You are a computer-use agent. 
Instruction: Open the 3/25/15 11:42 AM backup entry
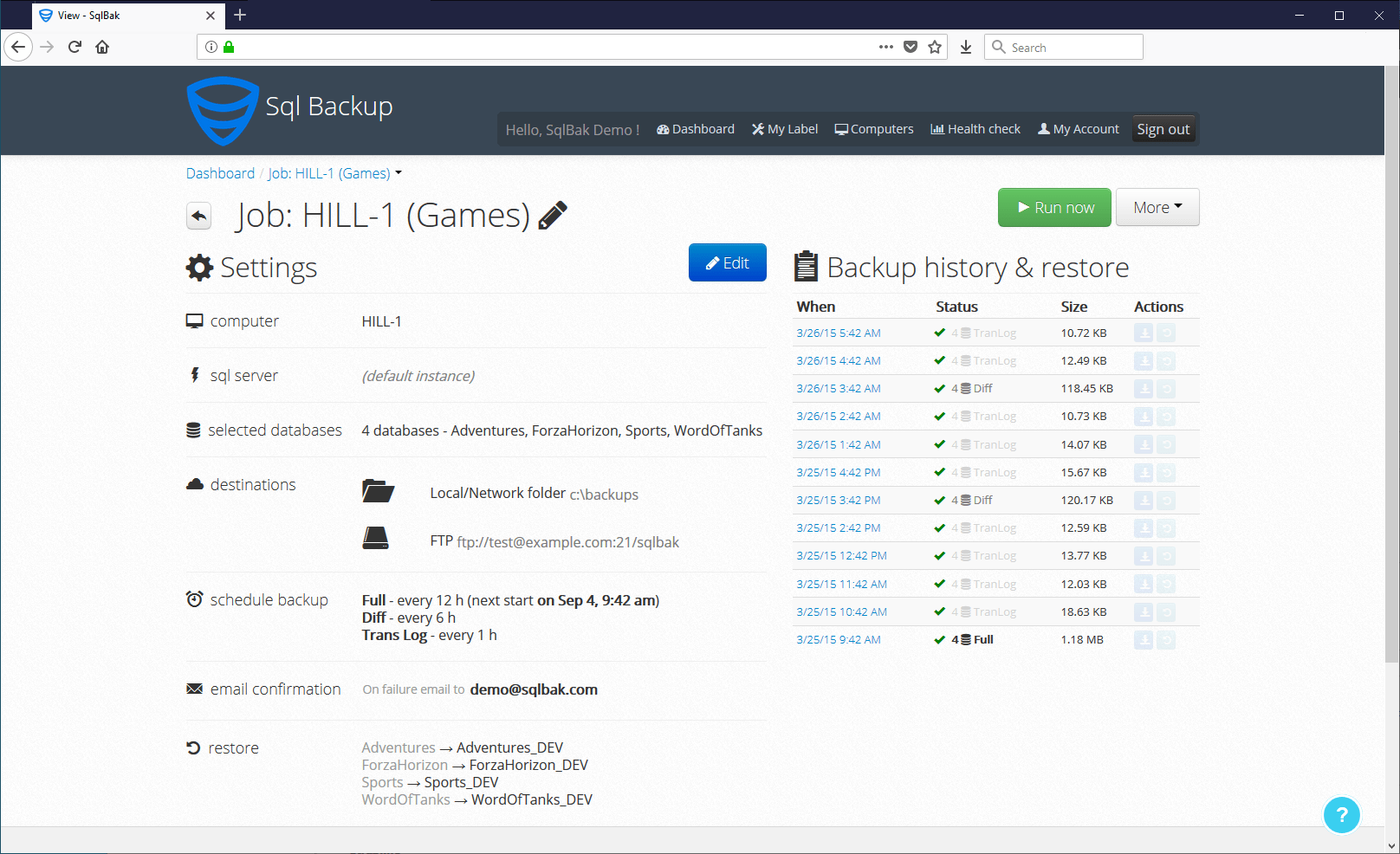842,585
